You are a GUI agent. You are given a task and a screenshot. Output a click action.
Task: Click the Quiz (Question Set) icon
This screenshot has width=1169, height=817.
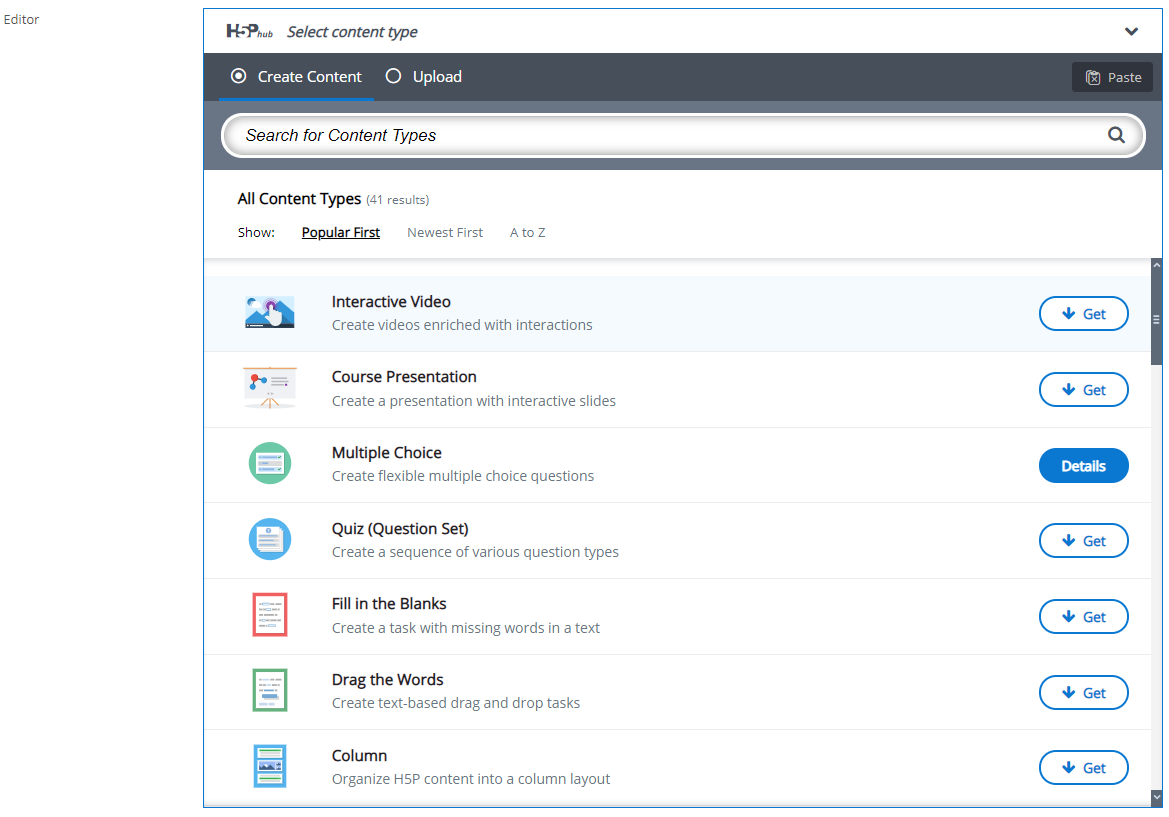pyautogui.click(x=270, y=539)
